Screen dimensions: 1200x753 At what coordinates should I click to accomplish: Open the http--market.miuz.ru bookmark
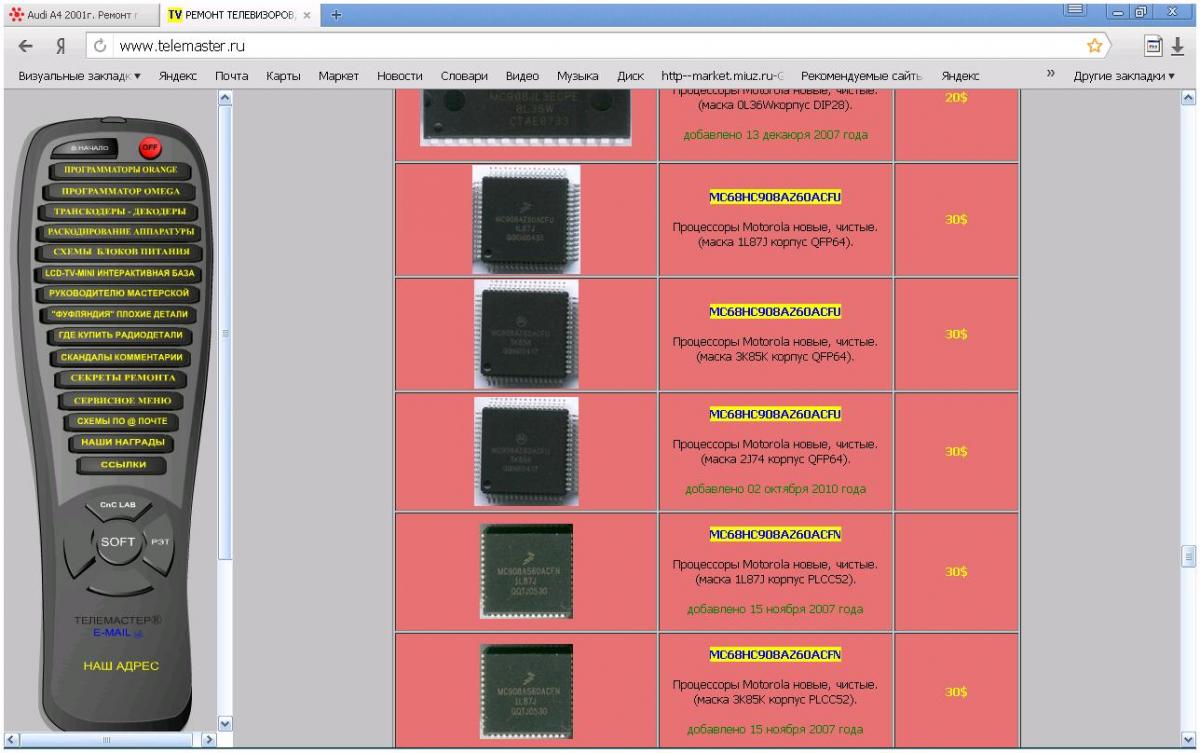point(723,75)
